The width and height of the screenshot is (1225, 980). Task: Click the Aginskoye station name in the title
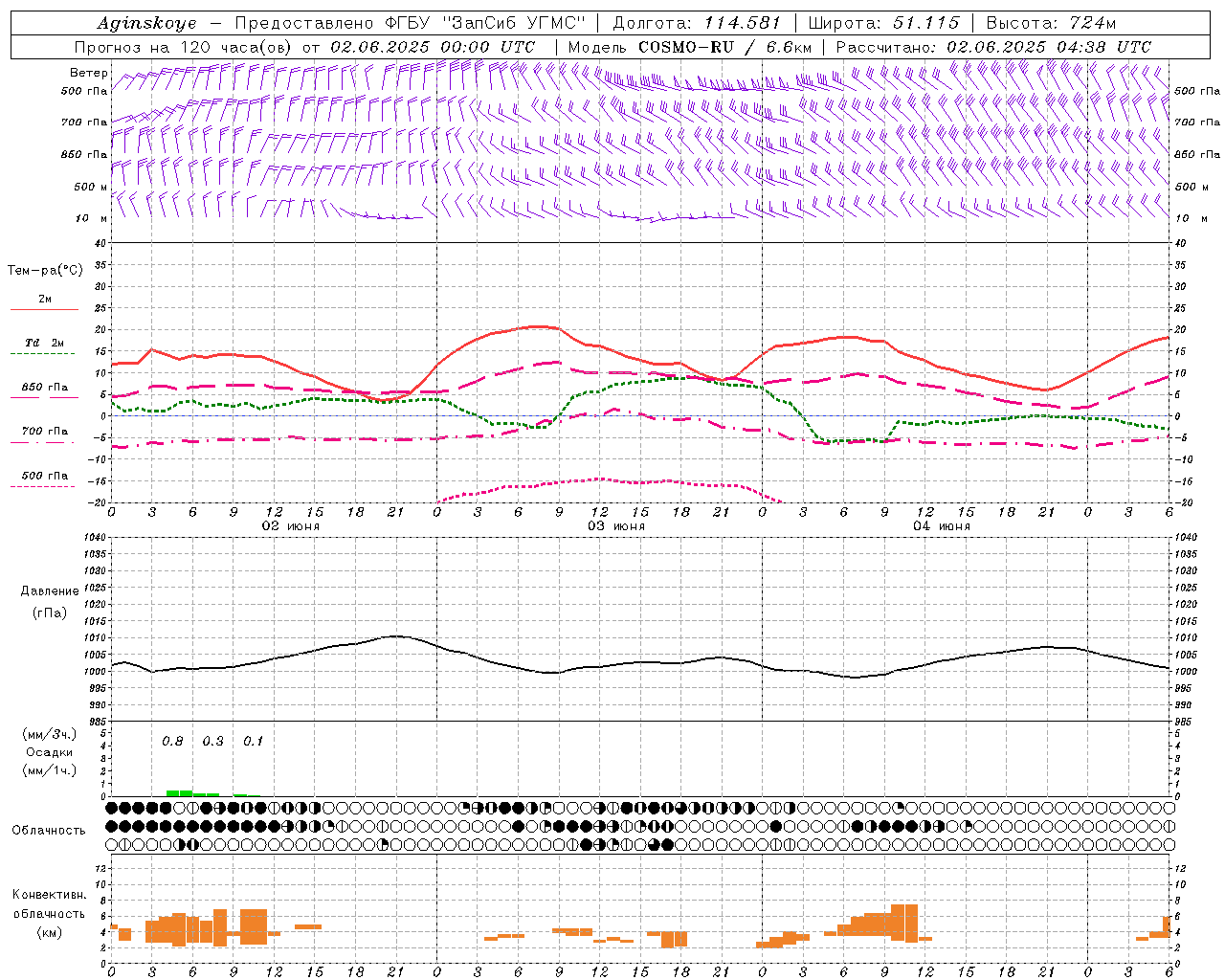click(x=146, y=23)
